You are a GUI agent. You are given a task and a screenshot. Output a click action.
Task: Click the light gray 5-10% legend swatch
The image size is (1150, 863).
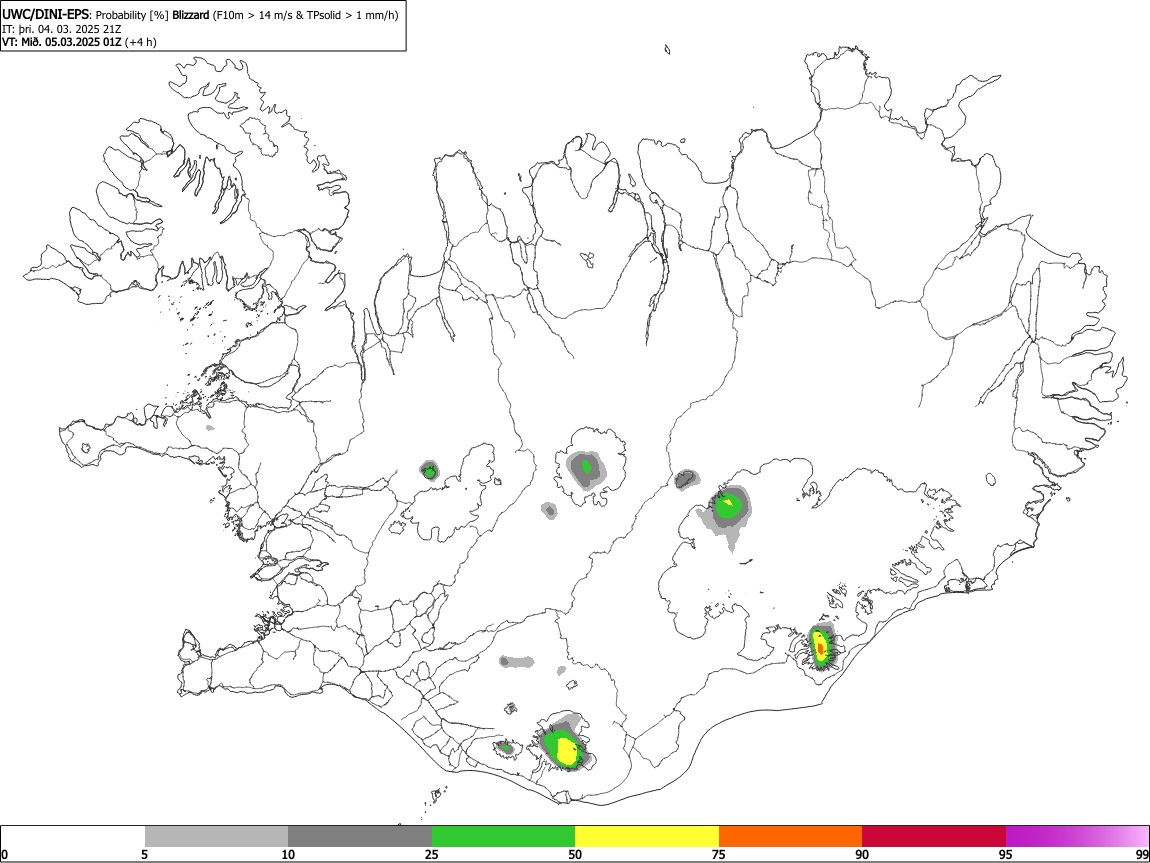216,836
